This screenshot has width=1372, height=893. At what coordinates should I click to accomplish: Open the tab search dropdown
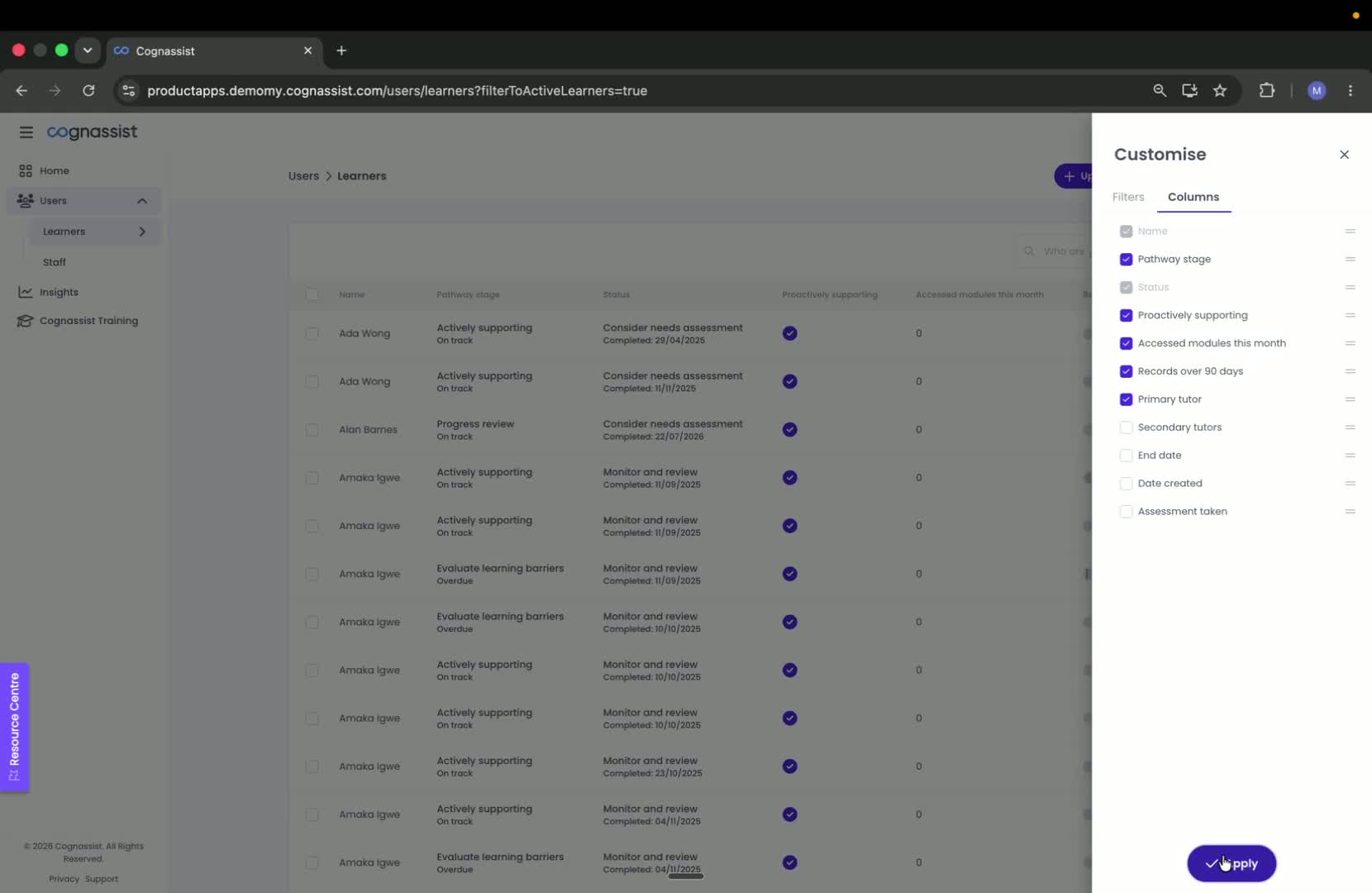click(88, 50)
